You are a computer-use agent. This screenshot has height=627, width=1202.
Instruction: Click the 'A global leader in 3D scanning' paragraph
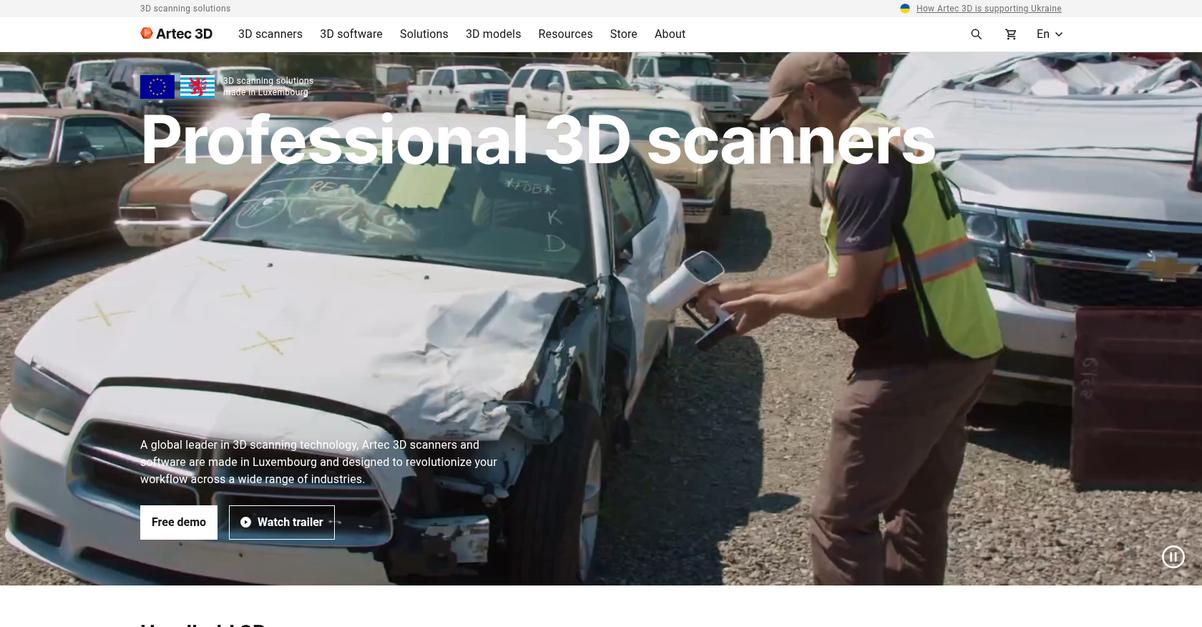pyautogui.click(x=318, y=462)
